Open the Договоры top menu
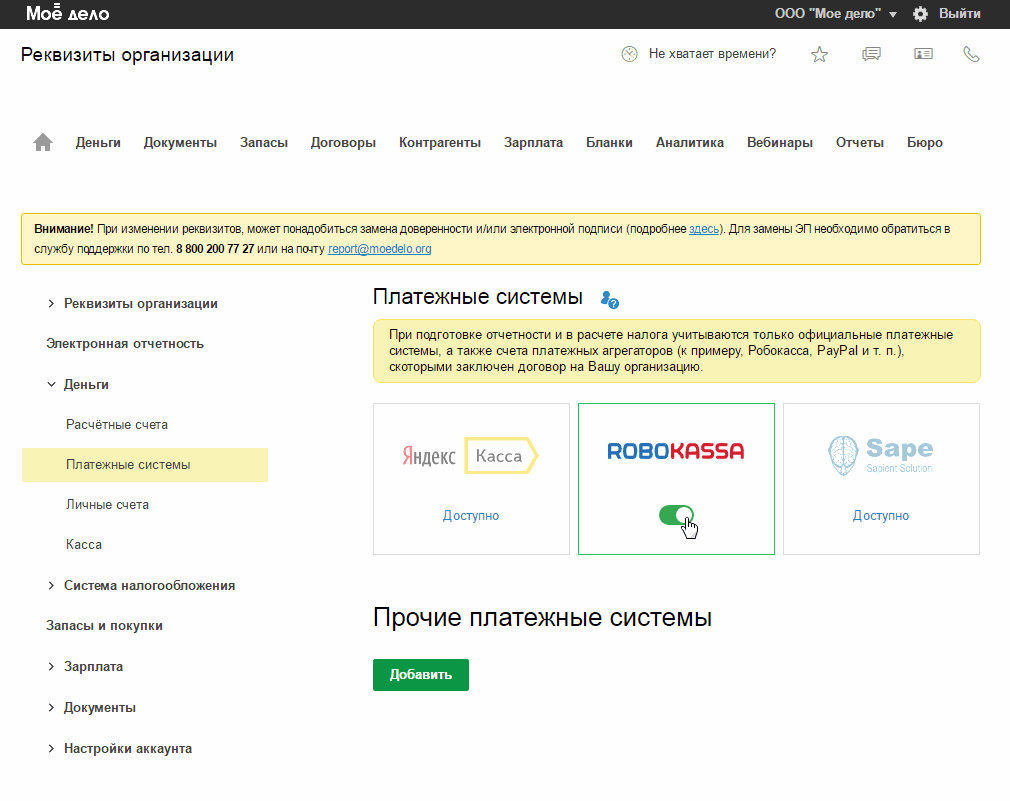 click(x=343, y=143)
